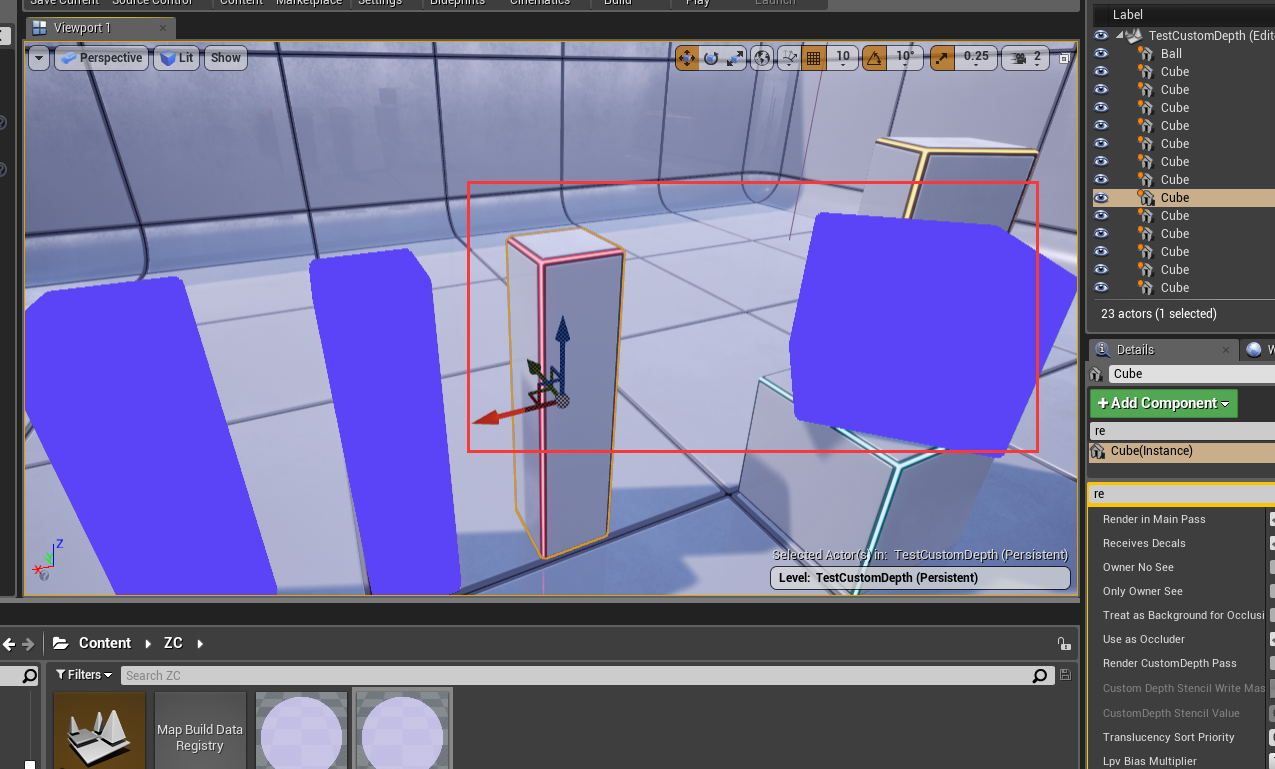Click the back navigation arrow in the Content Browser
Image resolution: width=1275 pixels, height=769 pixels.
click(x=8, y=644)
